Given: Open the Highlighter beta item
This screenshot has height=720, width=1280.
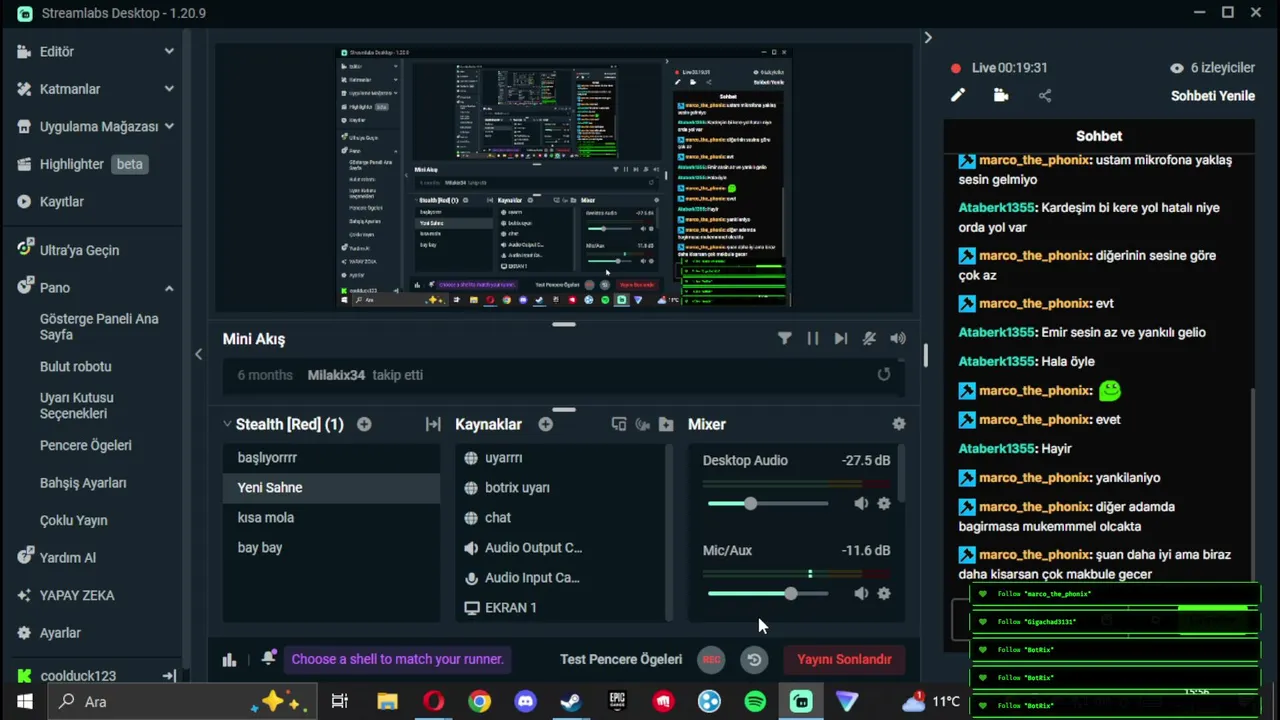Looking at the screenshot, I should coord(83,164).
